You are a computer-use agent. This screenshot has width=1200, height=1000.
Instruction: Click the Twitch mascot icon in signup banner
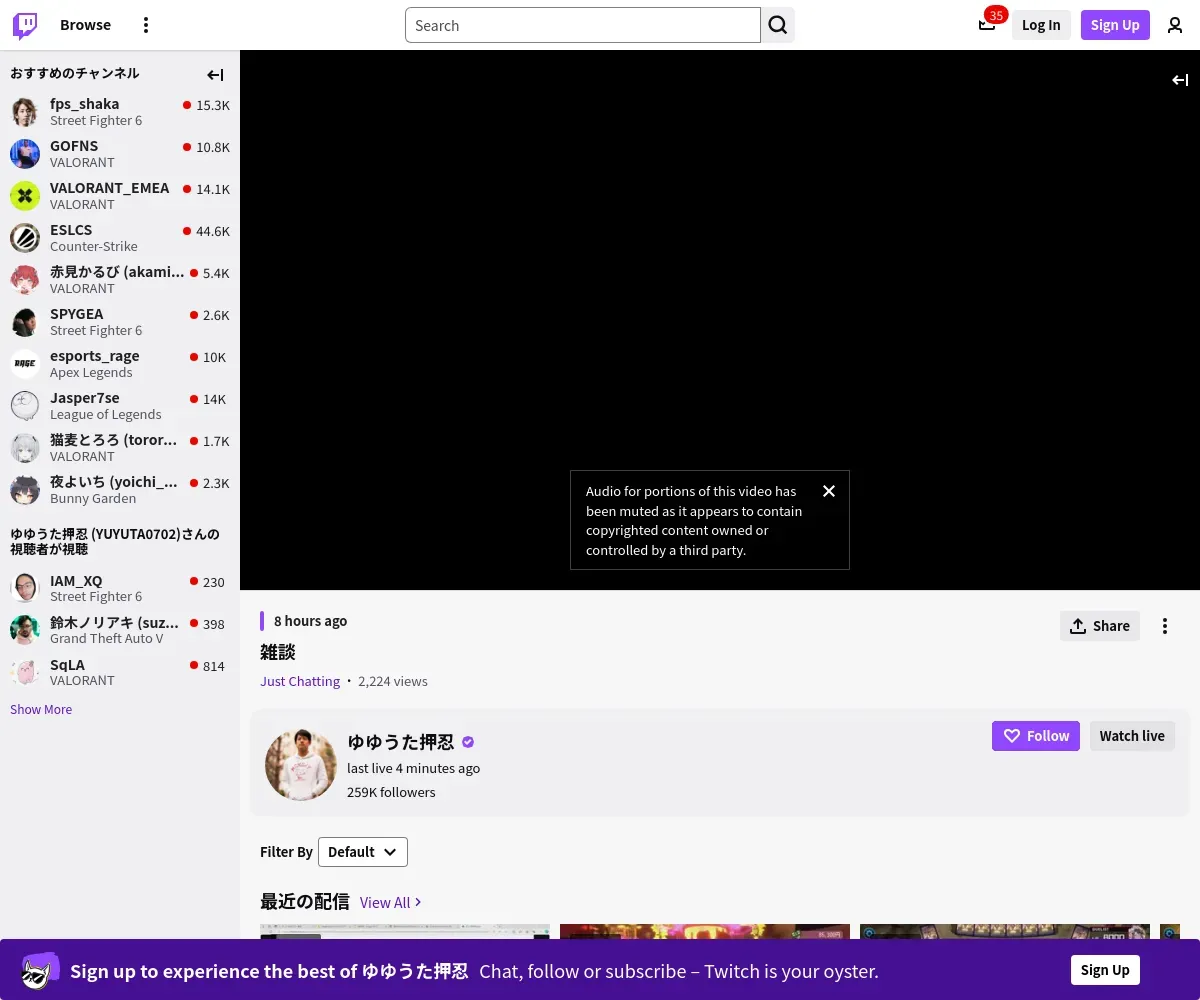(40, 970)
